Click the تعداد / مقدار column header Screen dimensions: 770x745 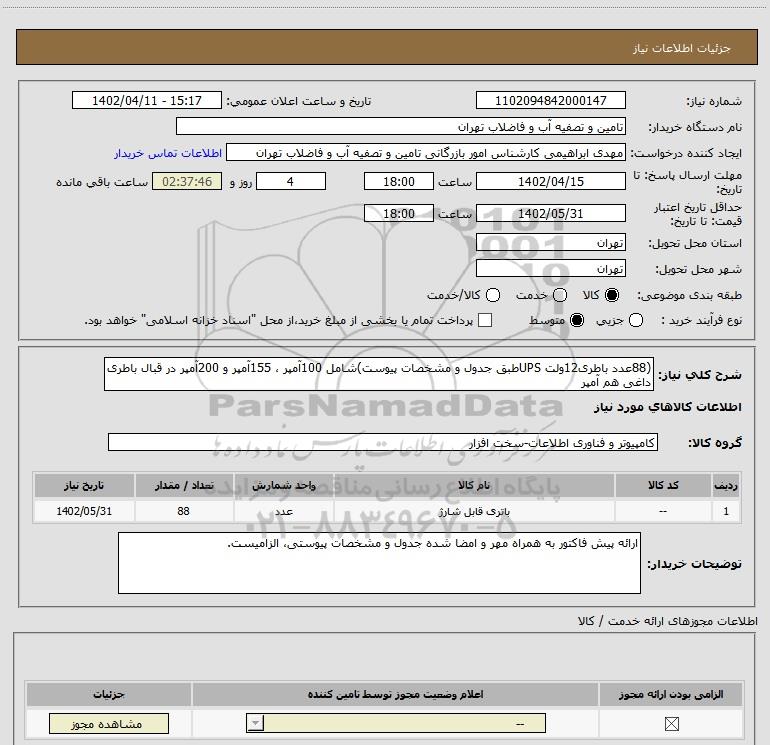coord(184,485)
